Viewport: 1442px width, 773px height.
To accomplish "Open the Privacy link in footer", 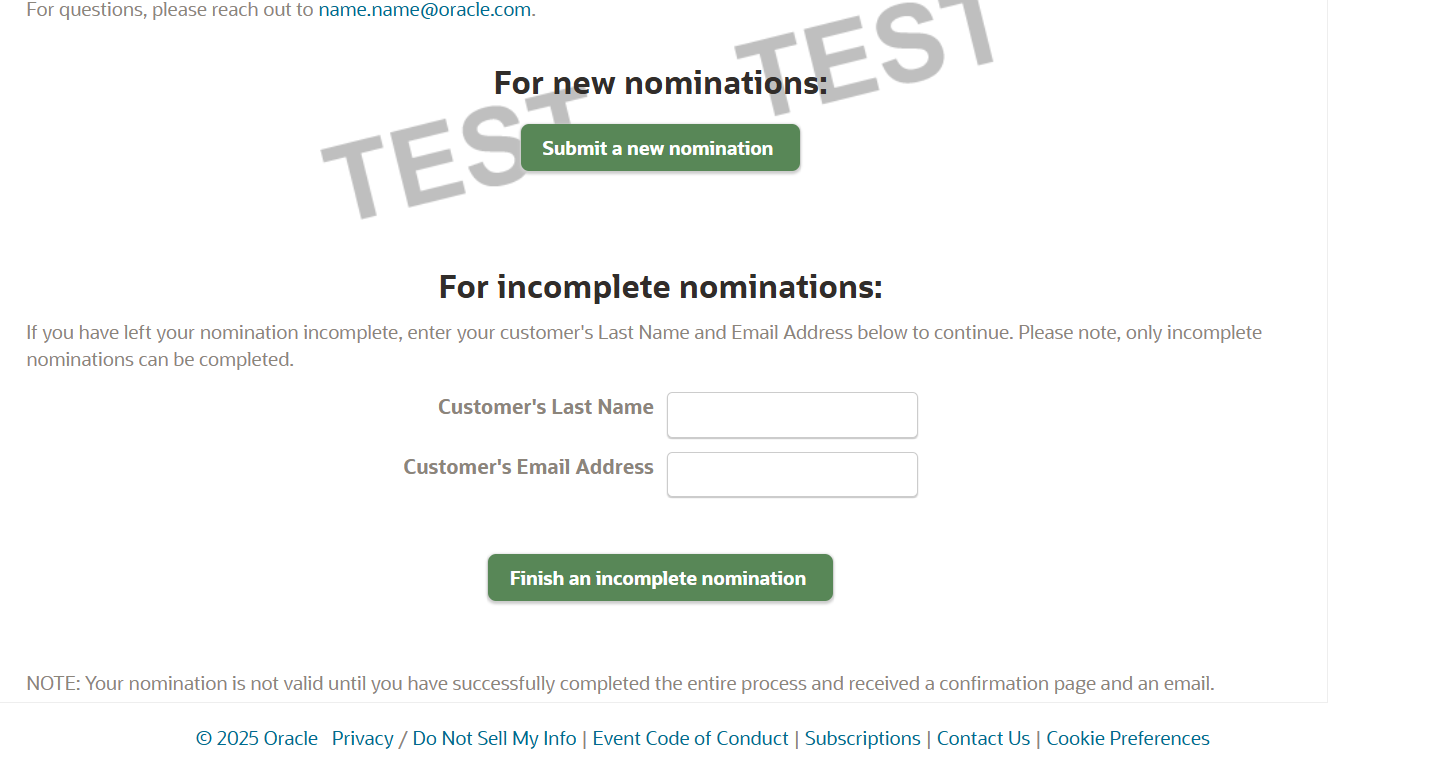I will 362,739.
